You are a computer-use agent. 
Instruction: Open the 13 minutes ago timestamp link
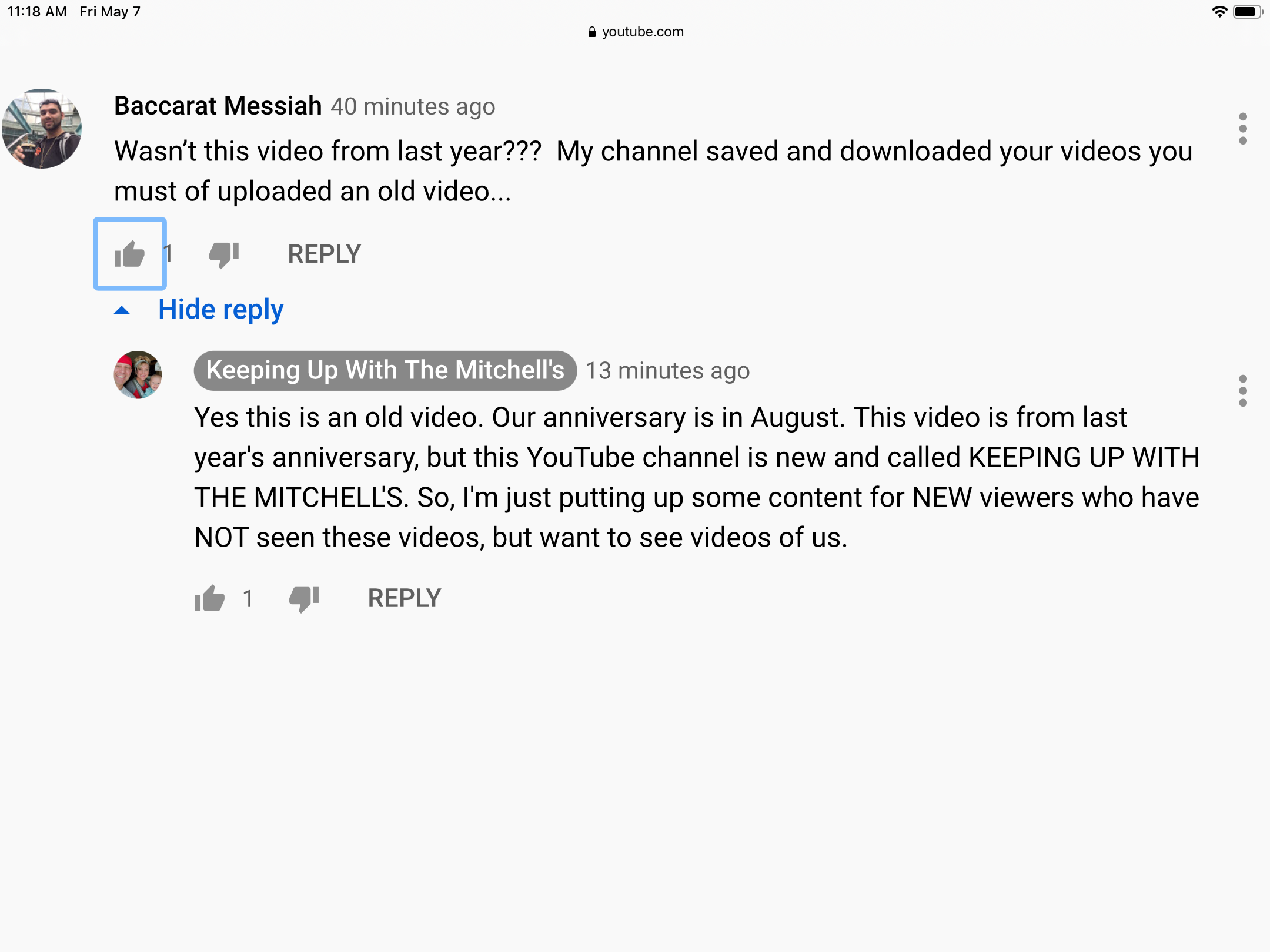click(x=667, y=371)
